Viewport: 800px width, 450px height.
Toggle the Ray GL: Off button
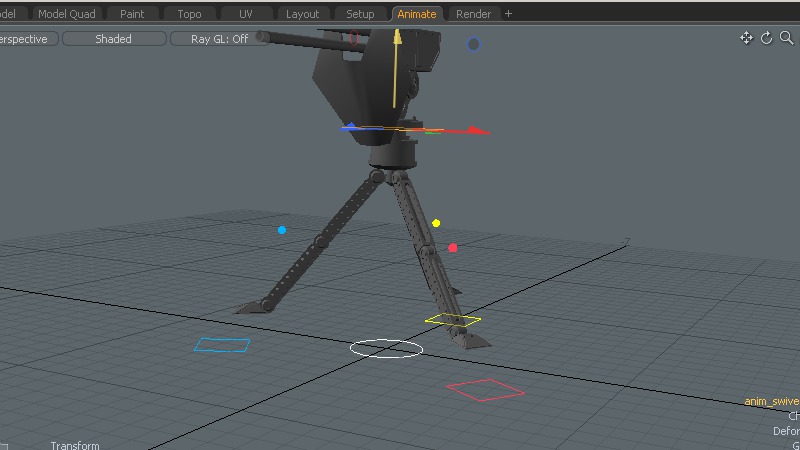pos(219,39)
